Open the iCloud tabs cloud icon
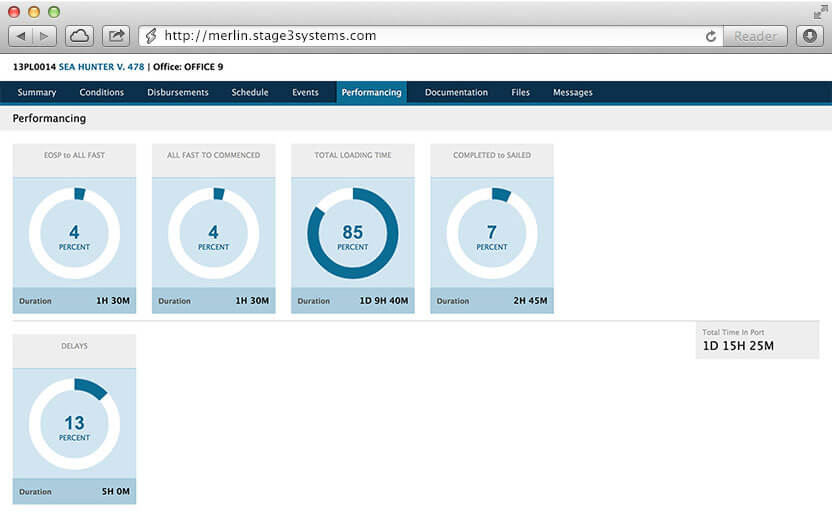The height and width of the screenshot is (525, 832). [x=80, y=36]
